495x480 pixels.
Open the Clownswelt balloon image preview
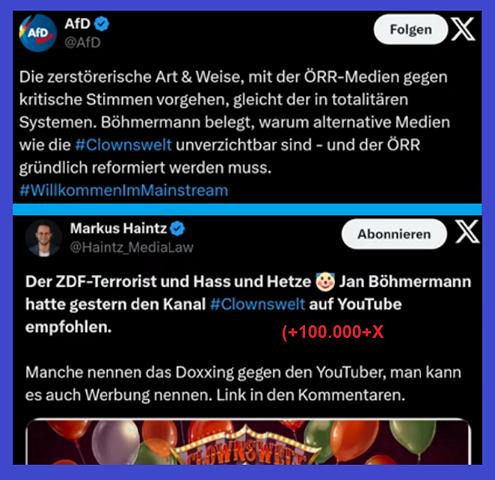click(248, 441)
